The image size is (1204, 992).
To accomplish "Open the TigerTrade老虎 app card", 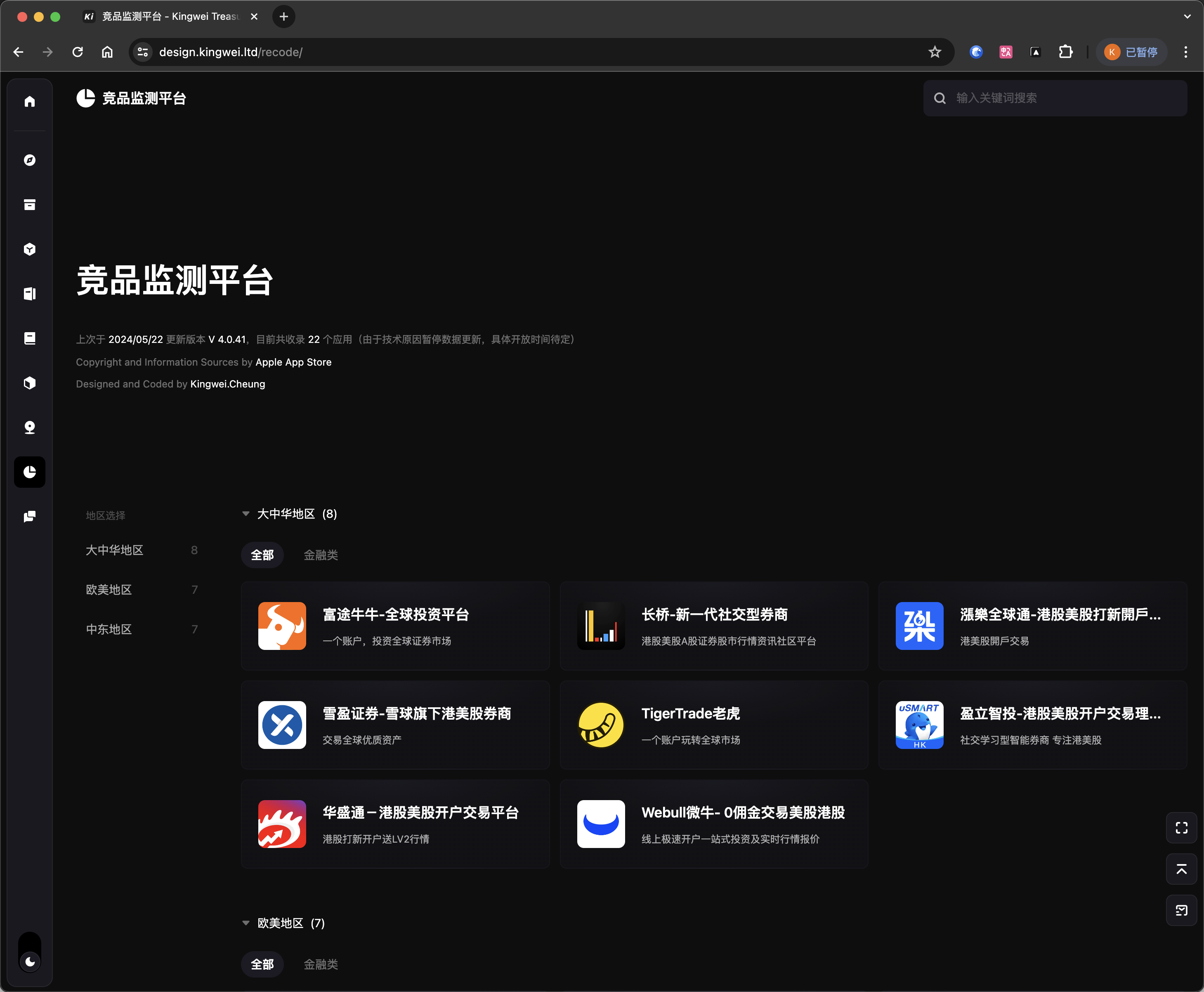I will tap(714, 725).
